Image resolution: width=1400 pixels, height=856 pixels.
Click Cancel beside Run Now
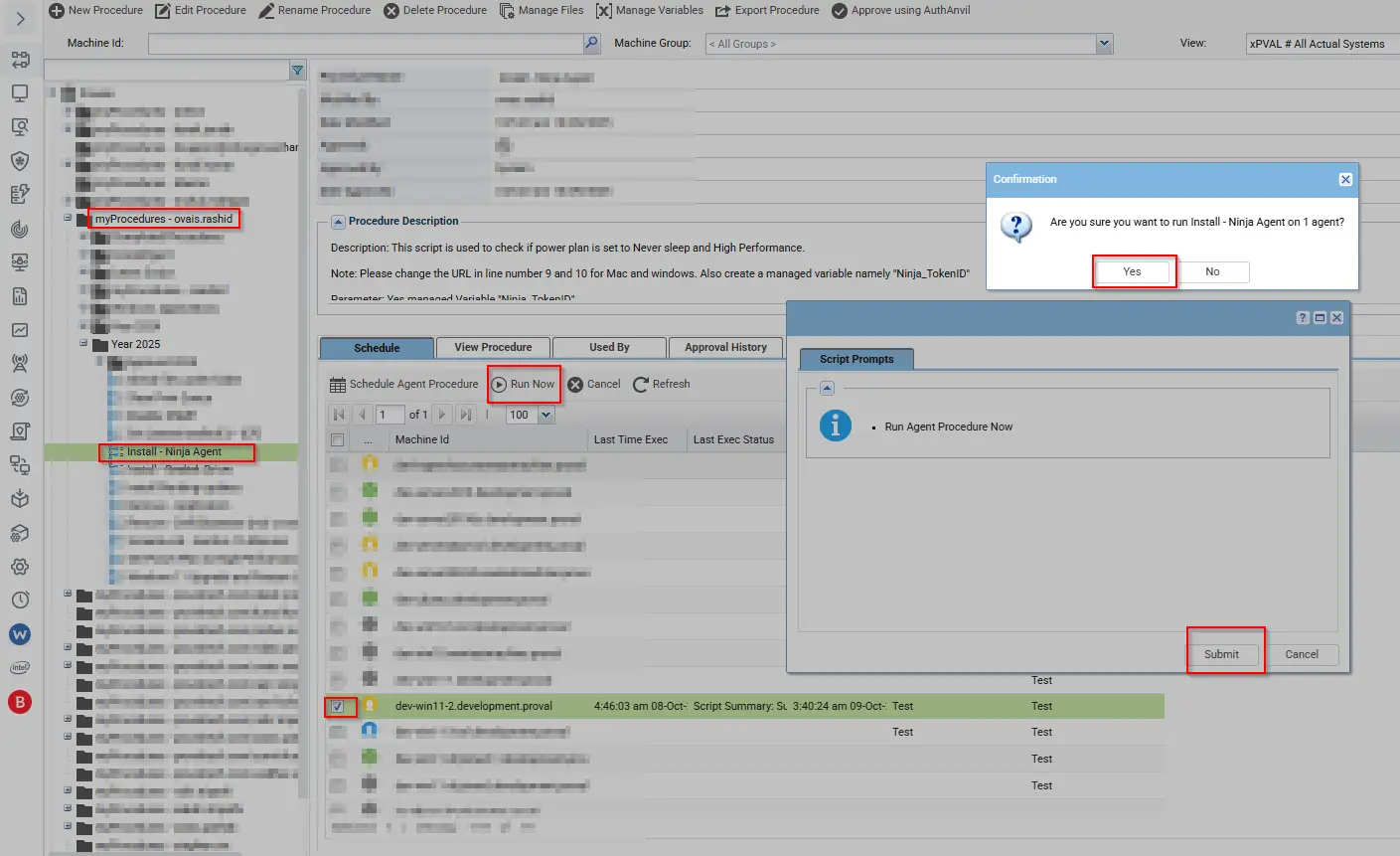(x=594, y=384)
